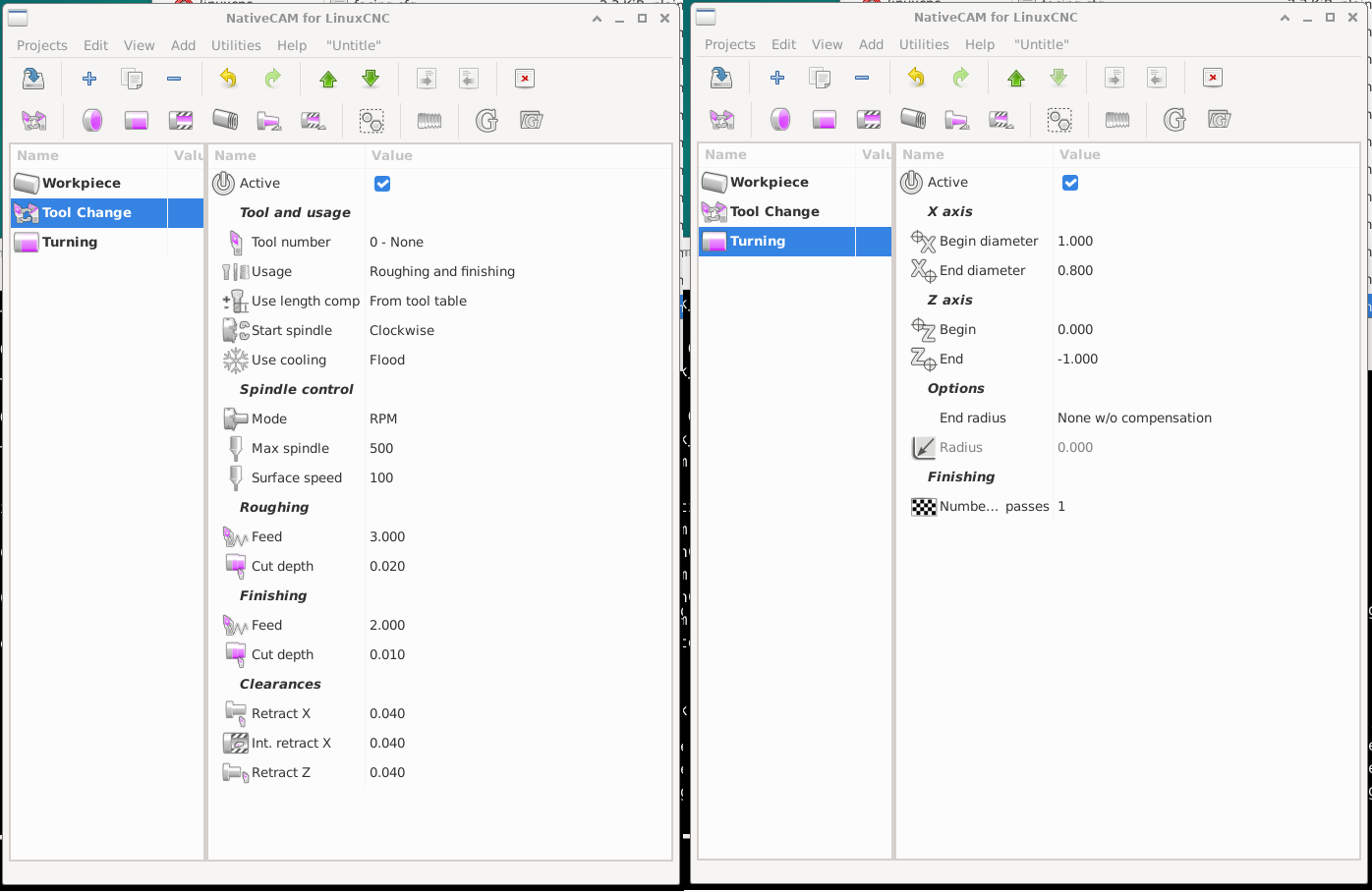Open the Start spindle 'Clockwise' dropdown
Image resolution: width=1372 pixels, height=892 pixels.
402,331
